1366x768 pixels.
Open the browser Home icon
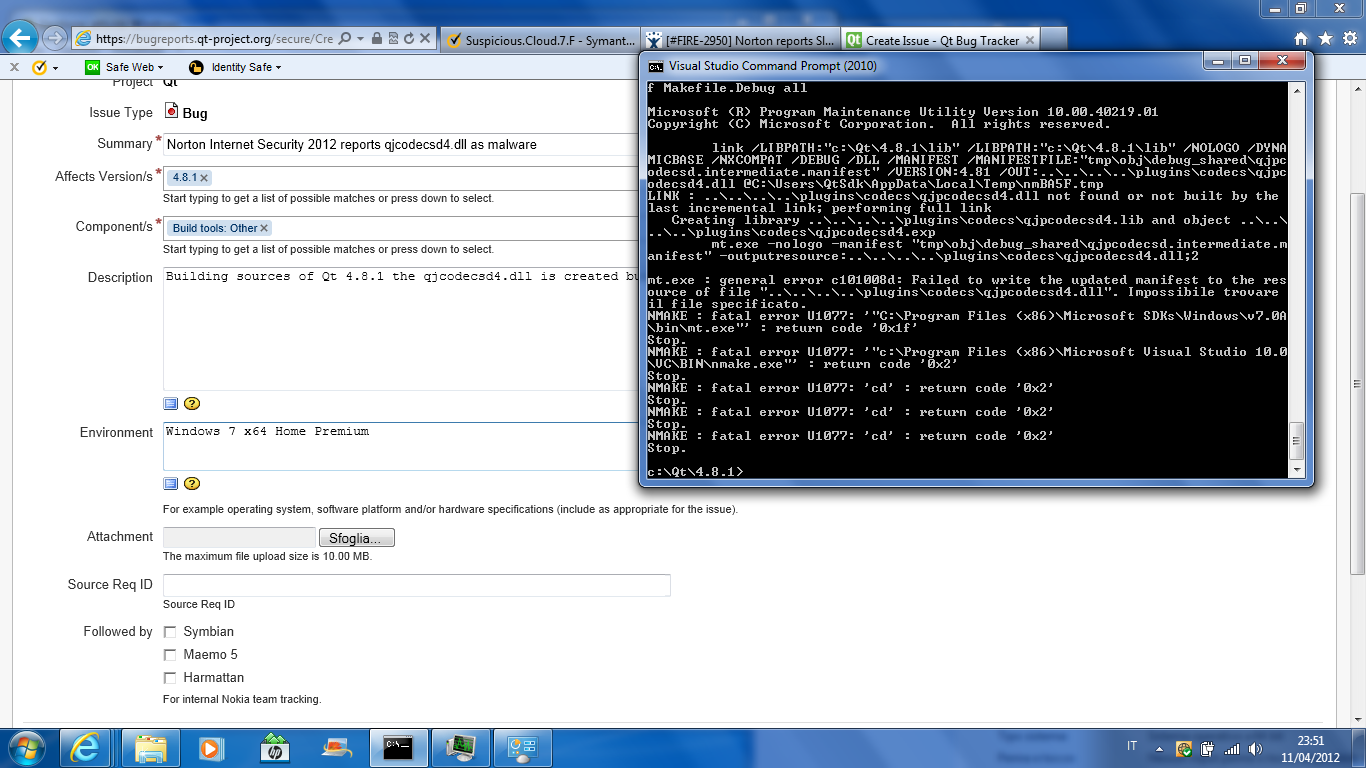(x=1300, y=38)
